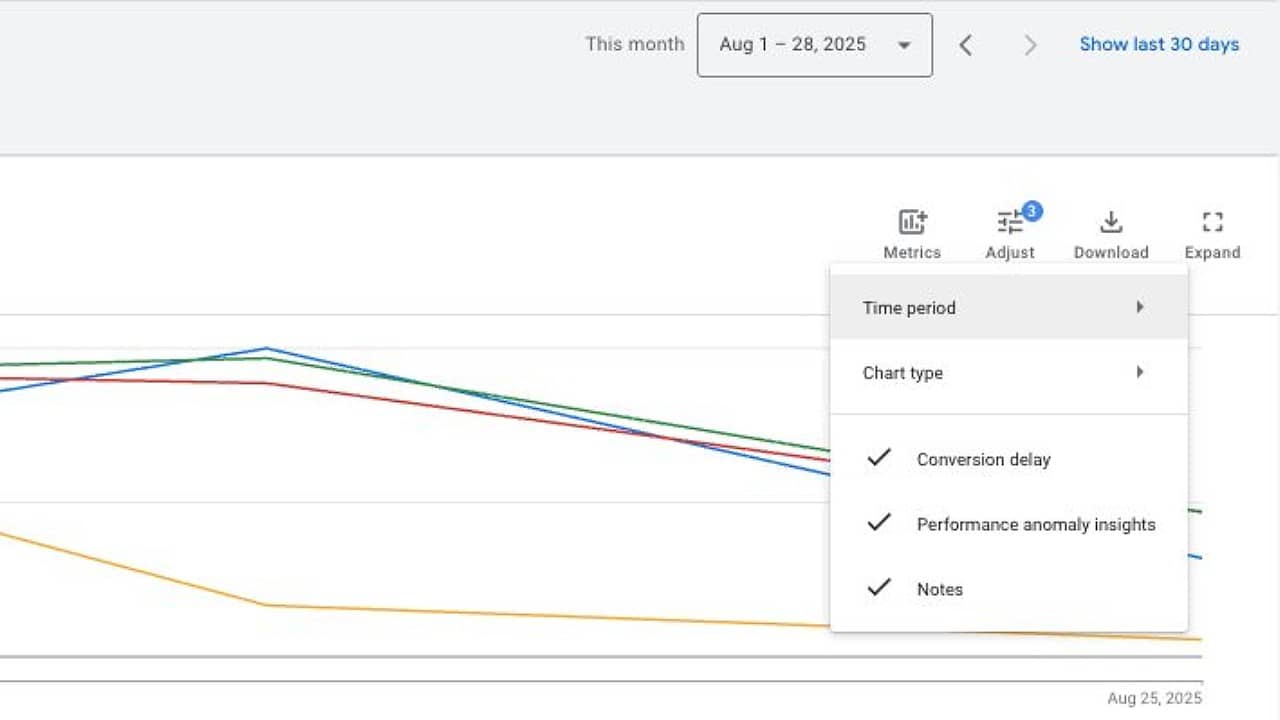Download the chart data

1110,222
